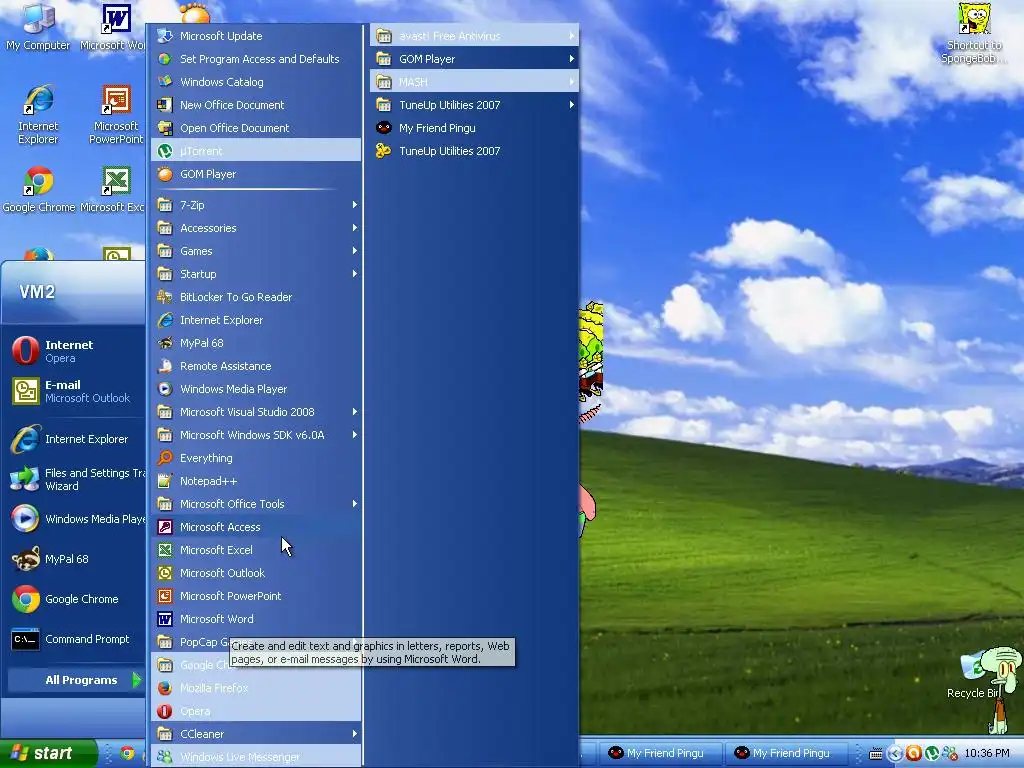Open GOM Player shortcut in programs list

coord(255,174)
